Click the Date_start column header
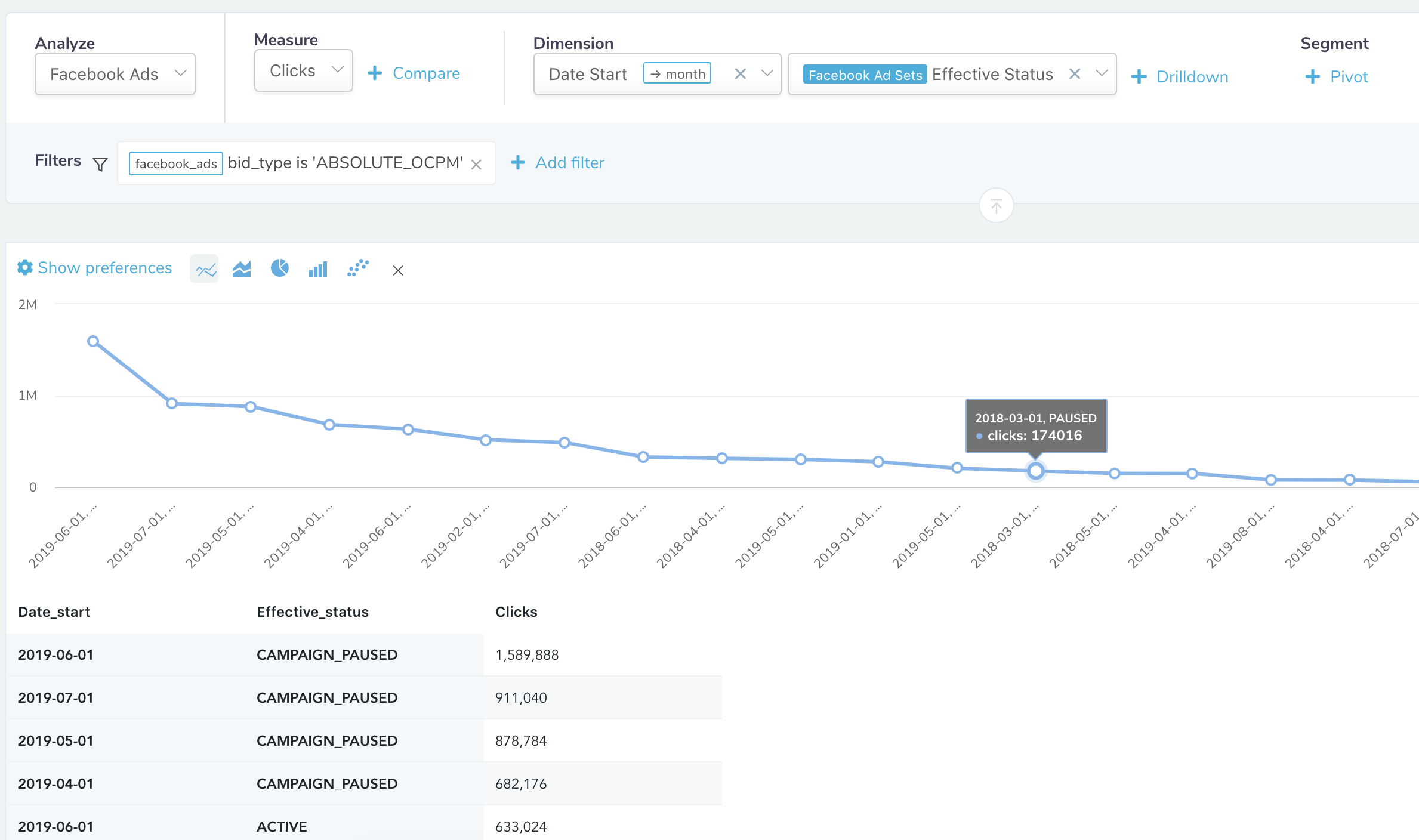Image resolution: width=1419 pixels, height=840 pixels. (54, 612)
